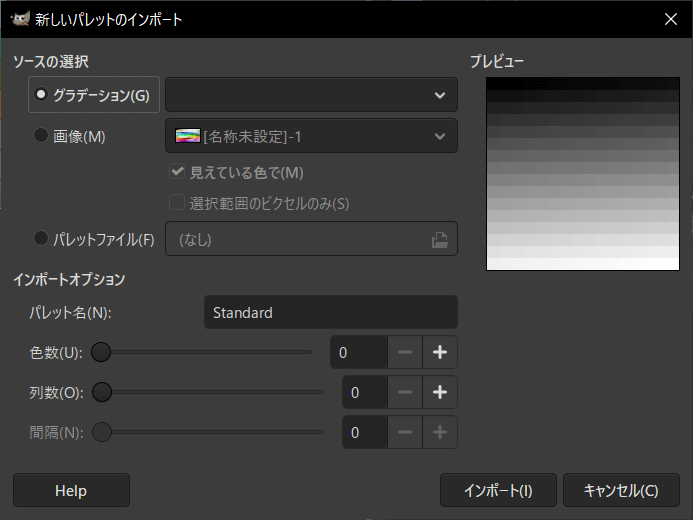This screenshot has width=693, height=520.
Task: Click the 色数 value field
Action: pos(359,352)
